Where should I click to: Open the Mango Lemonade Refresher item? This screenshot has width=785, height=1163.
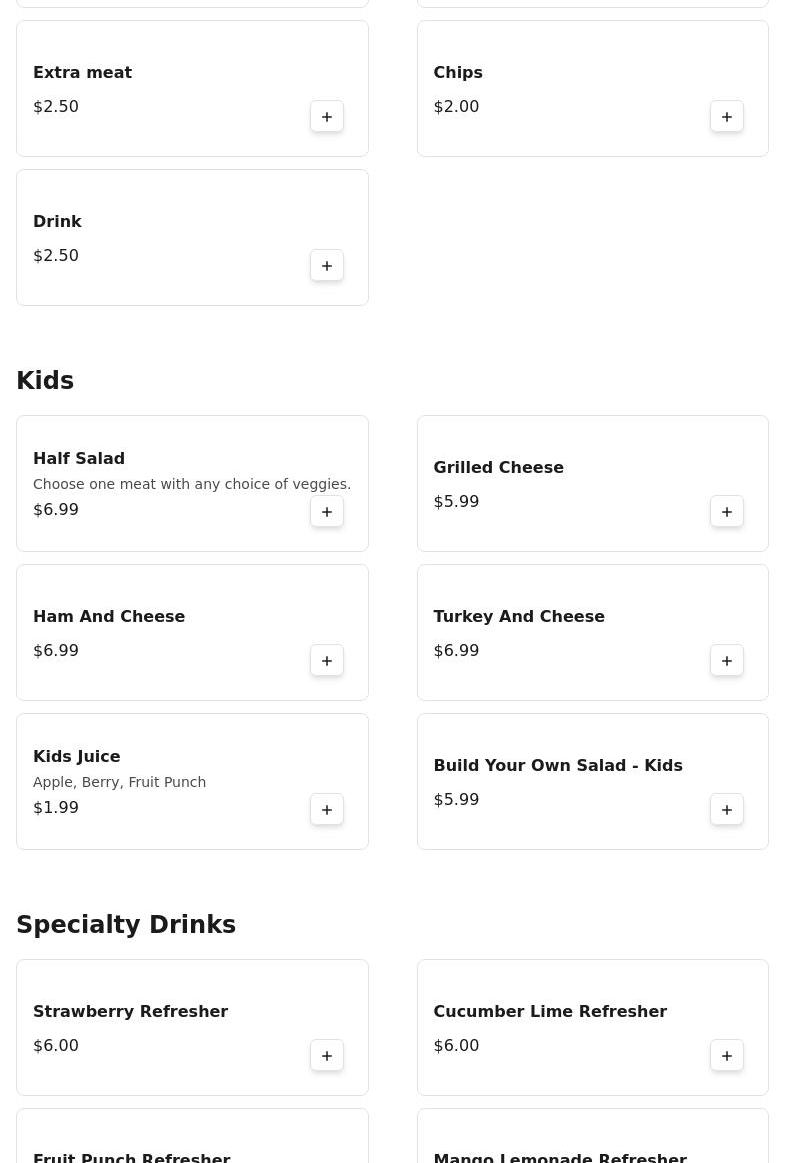(x=560, y=1157)
